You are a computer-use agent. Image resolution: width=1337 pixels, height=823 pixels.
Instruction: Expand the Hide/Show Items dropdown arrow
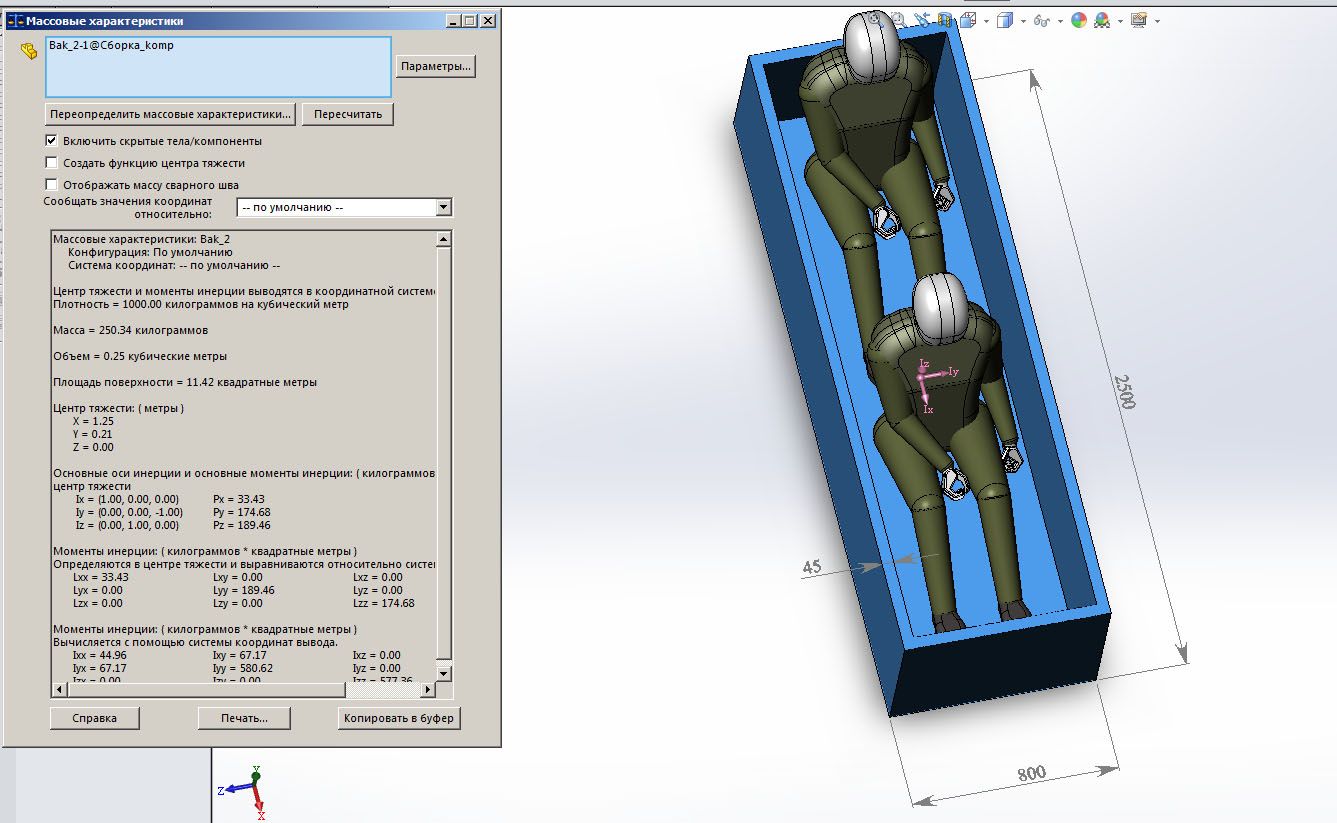tap(1059, 20)
